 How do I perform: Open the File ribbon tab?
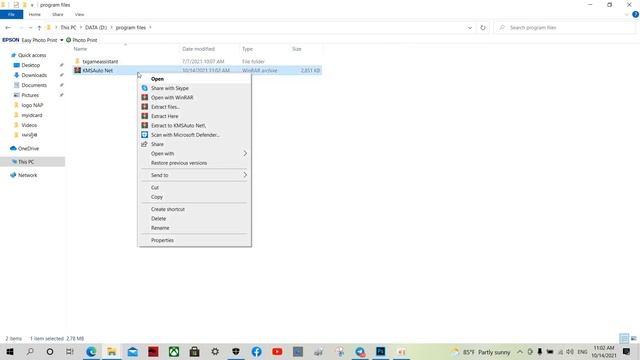pos(11,14)
